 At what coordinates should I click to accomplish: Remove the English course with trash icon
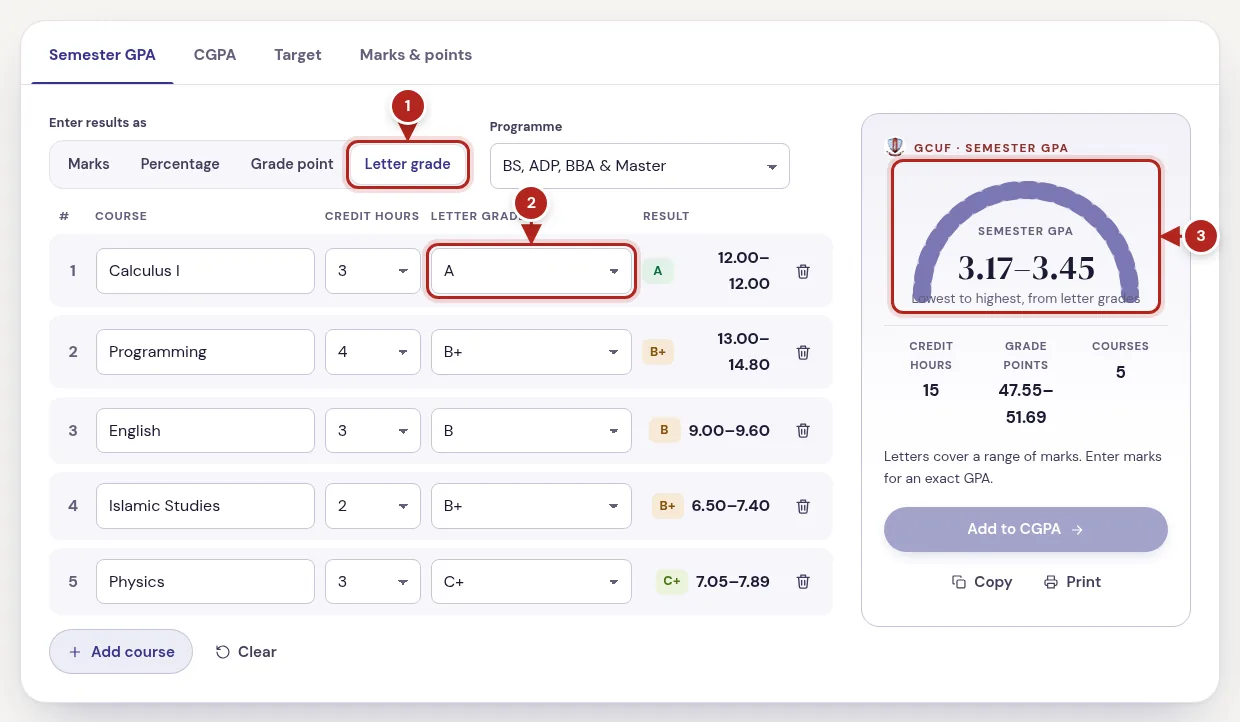tap(802, 430)
